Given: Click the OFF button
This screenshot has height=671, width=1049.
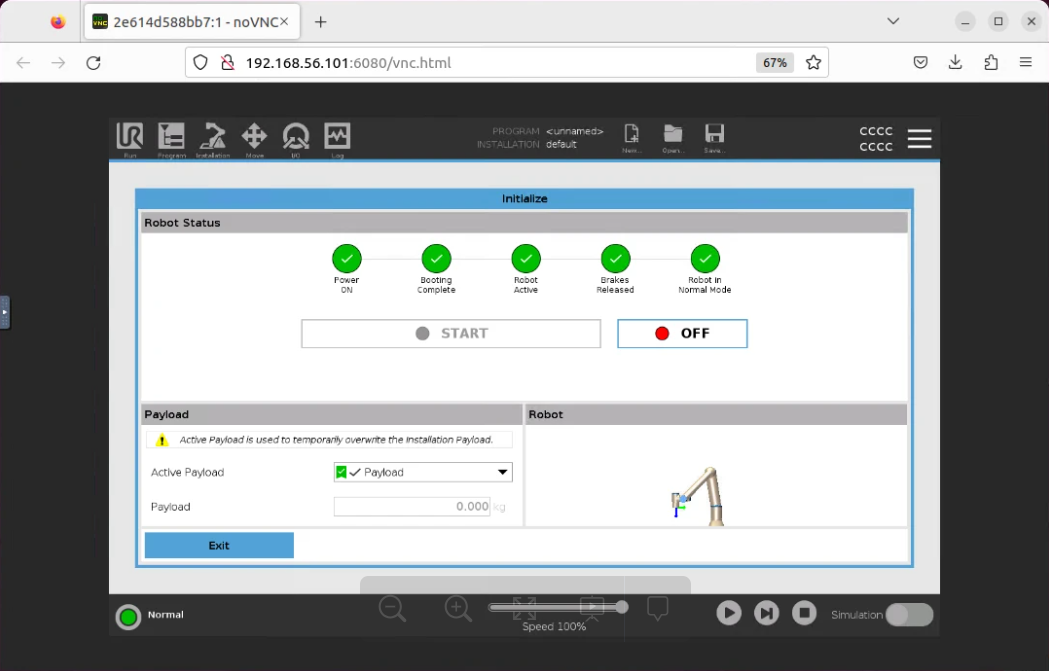Looking at the screenshot, I should 682,333.
